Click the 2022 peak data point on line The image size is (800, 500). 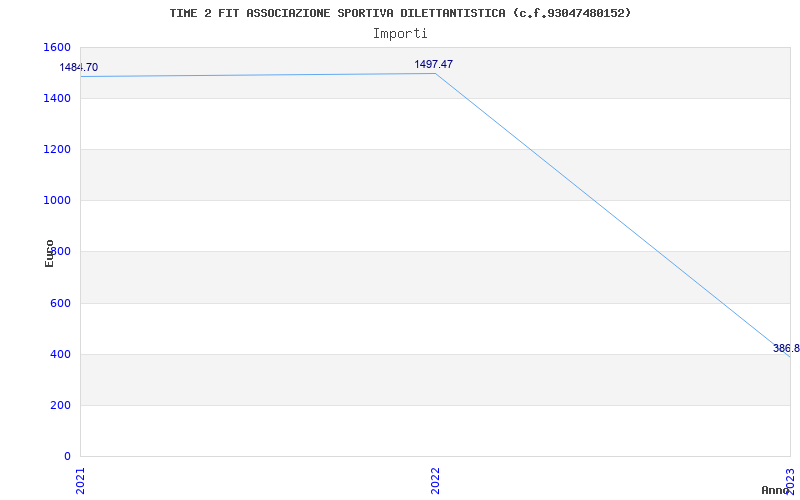(x=435, y=73)
